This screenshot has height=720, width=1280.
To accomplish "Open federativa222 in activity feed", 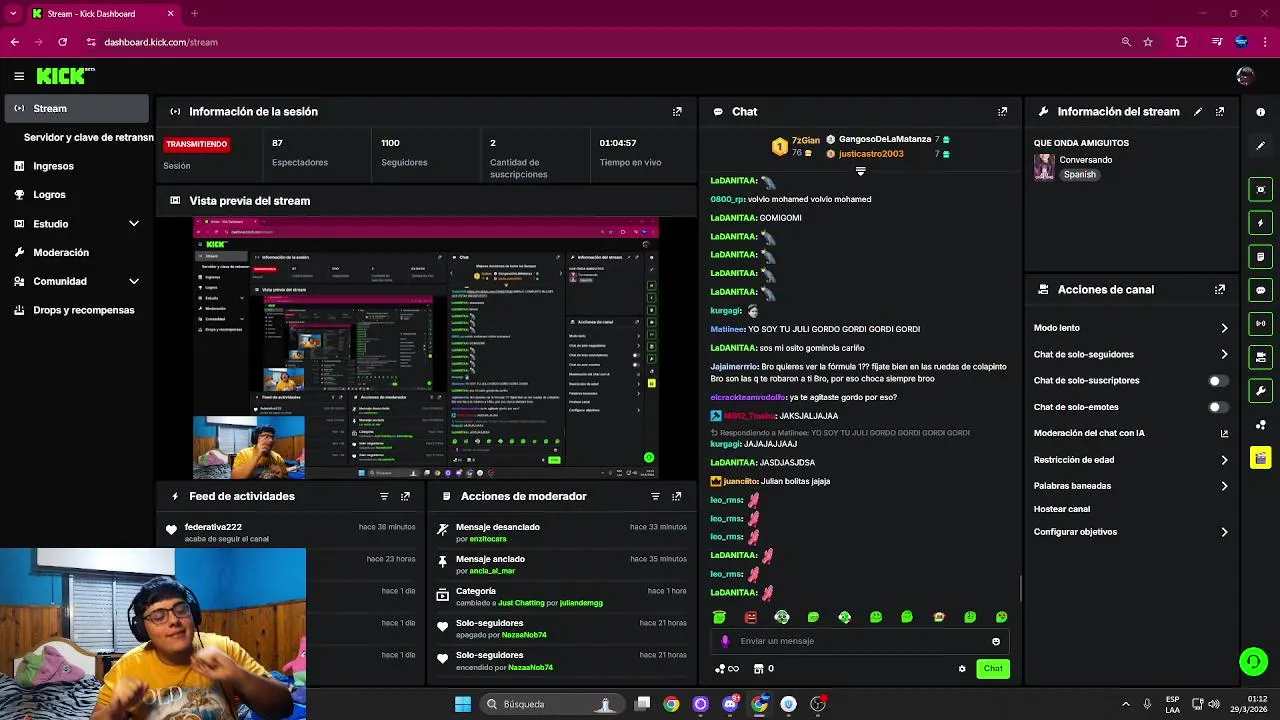I will coord(213,527).
